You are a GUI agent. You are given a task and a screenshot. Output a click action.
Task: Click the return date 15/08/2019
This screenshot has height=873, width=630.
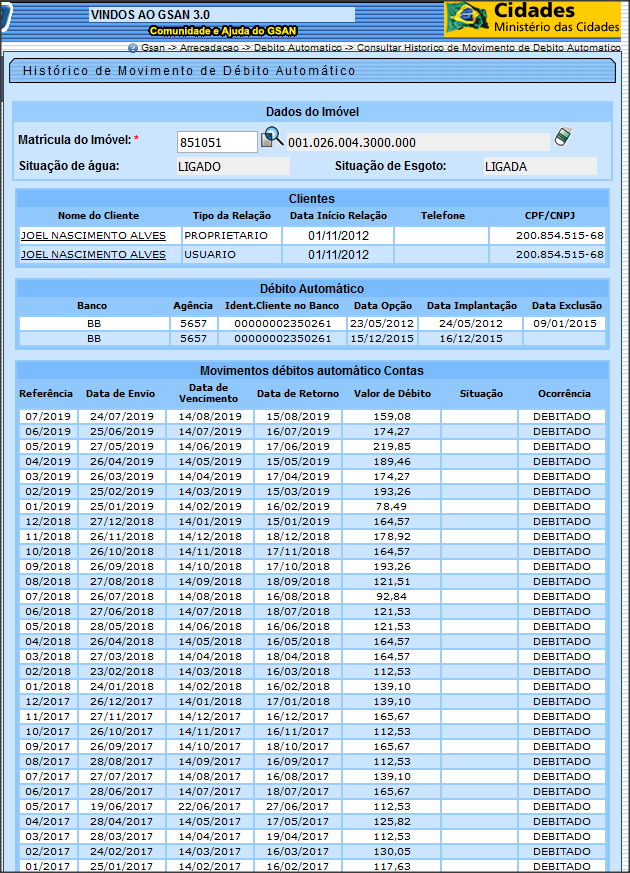298,416
